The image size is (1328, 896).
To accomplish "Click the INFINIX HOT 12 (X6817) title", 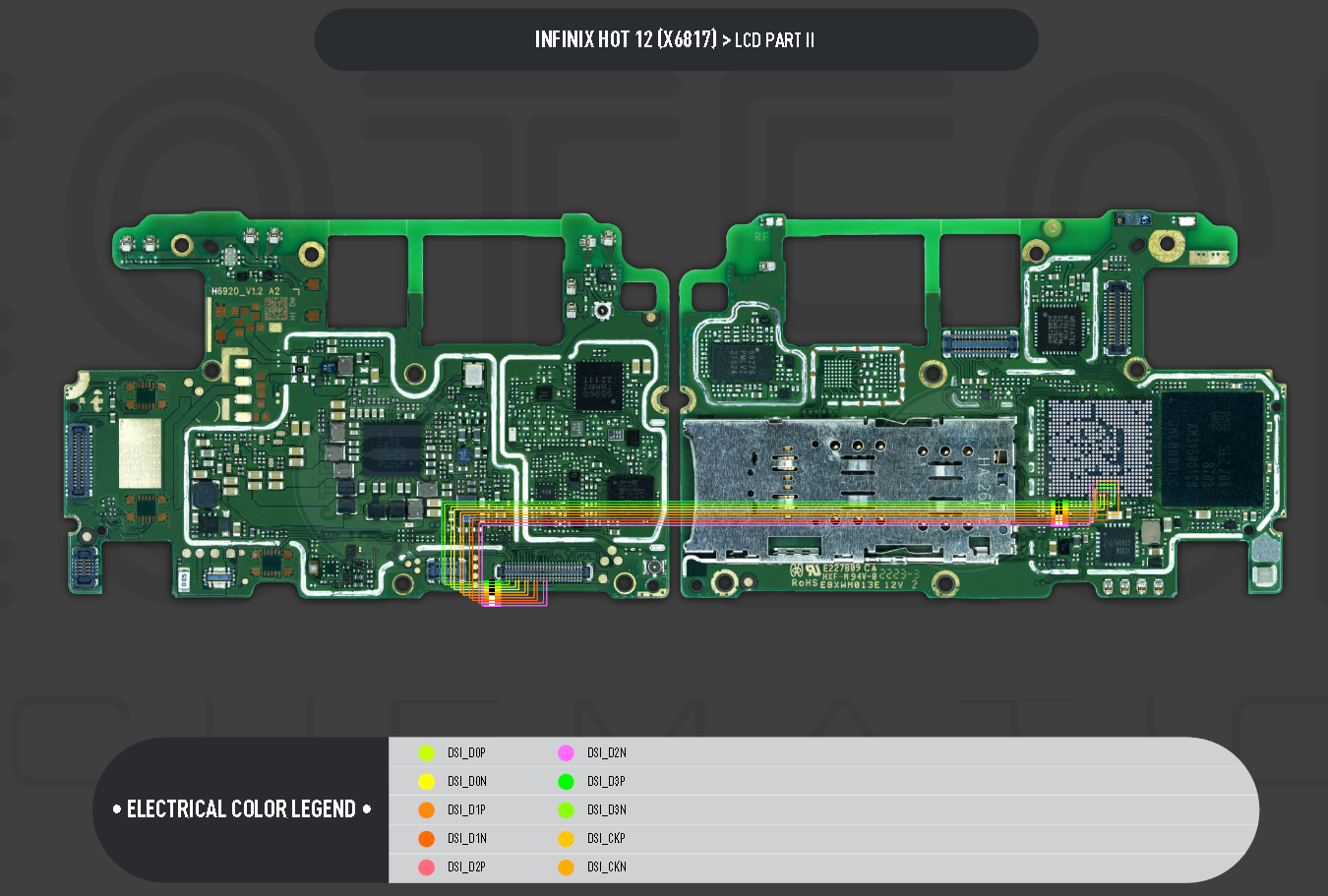I will [626, 39].
